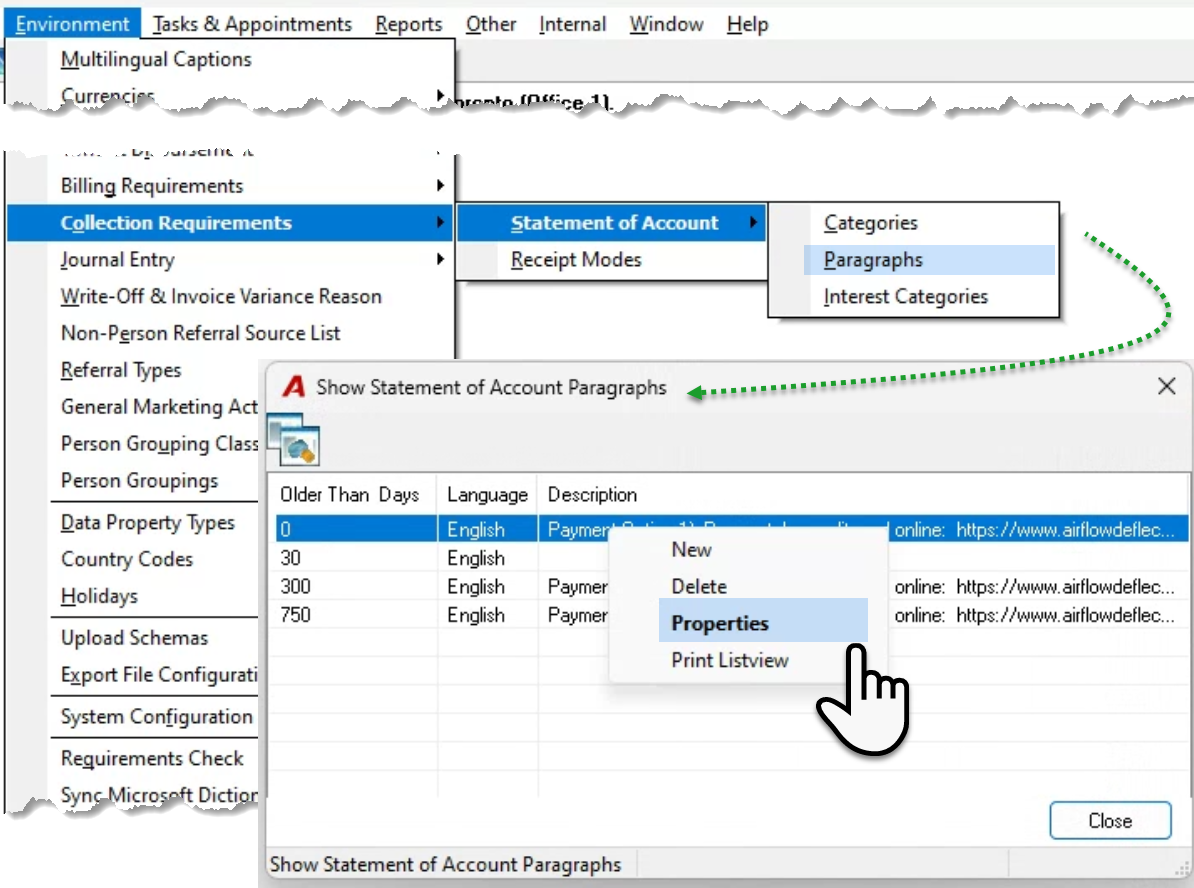Viewport: 1194px width, 888px height.
Task: Click the Close button in the dialog
Action: tap(1109, 821)
